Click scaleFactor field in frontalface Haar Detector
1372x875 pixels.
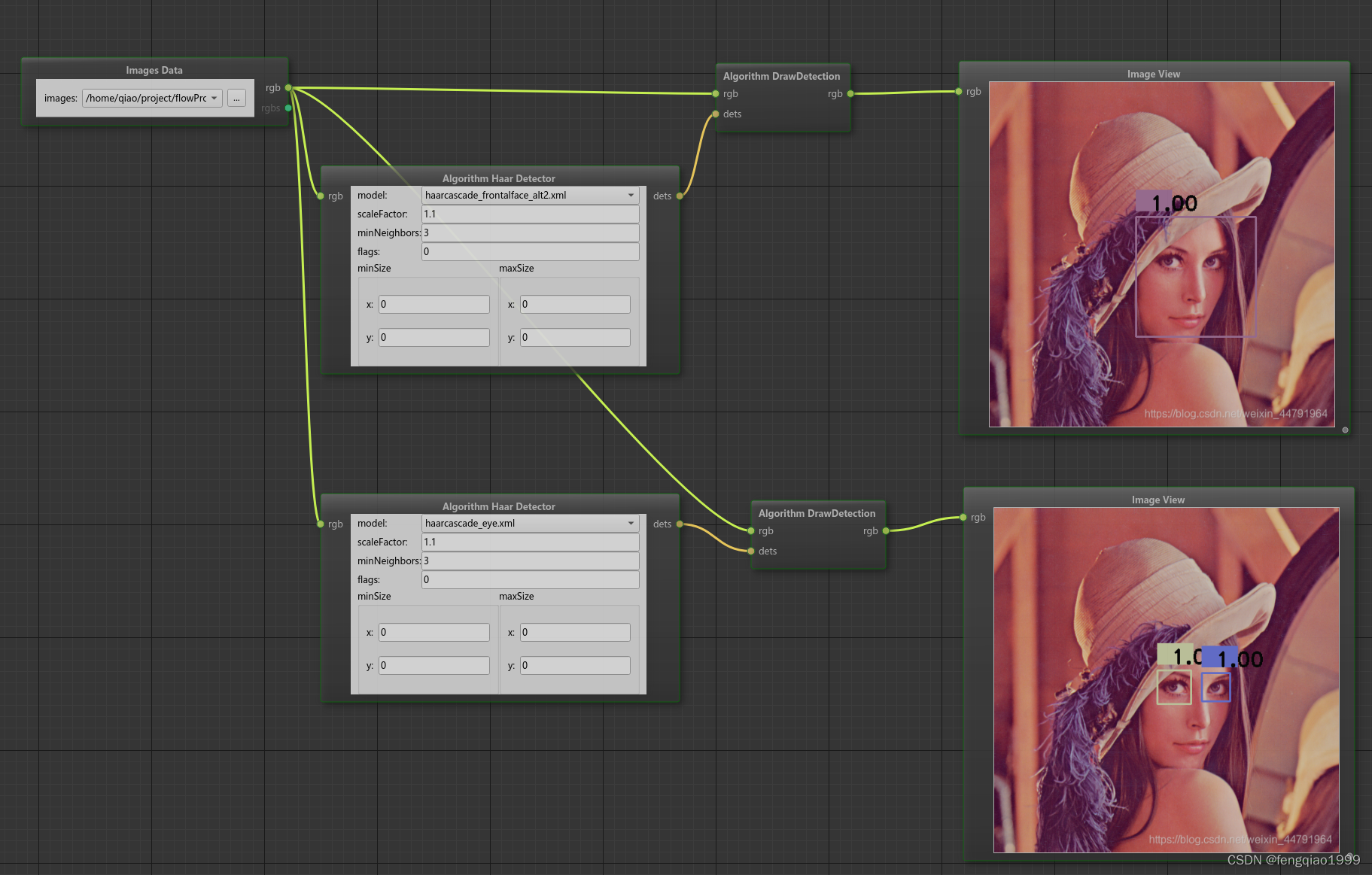530,214
